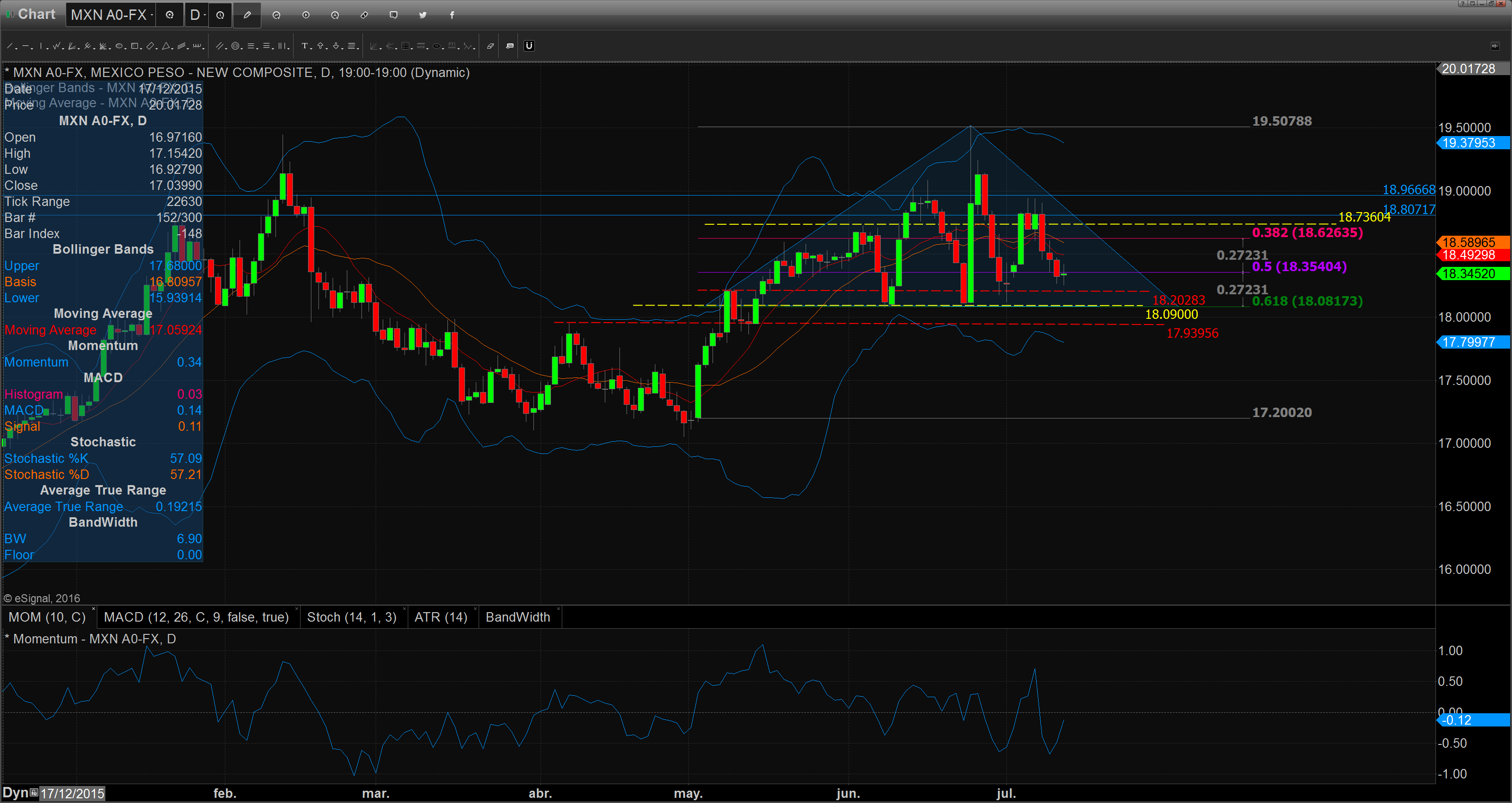The width and height of the screenshot is (1512, 803).
Task: Select the Fibonacci time zones vertical-lines tool
Action: coord(282,46)
